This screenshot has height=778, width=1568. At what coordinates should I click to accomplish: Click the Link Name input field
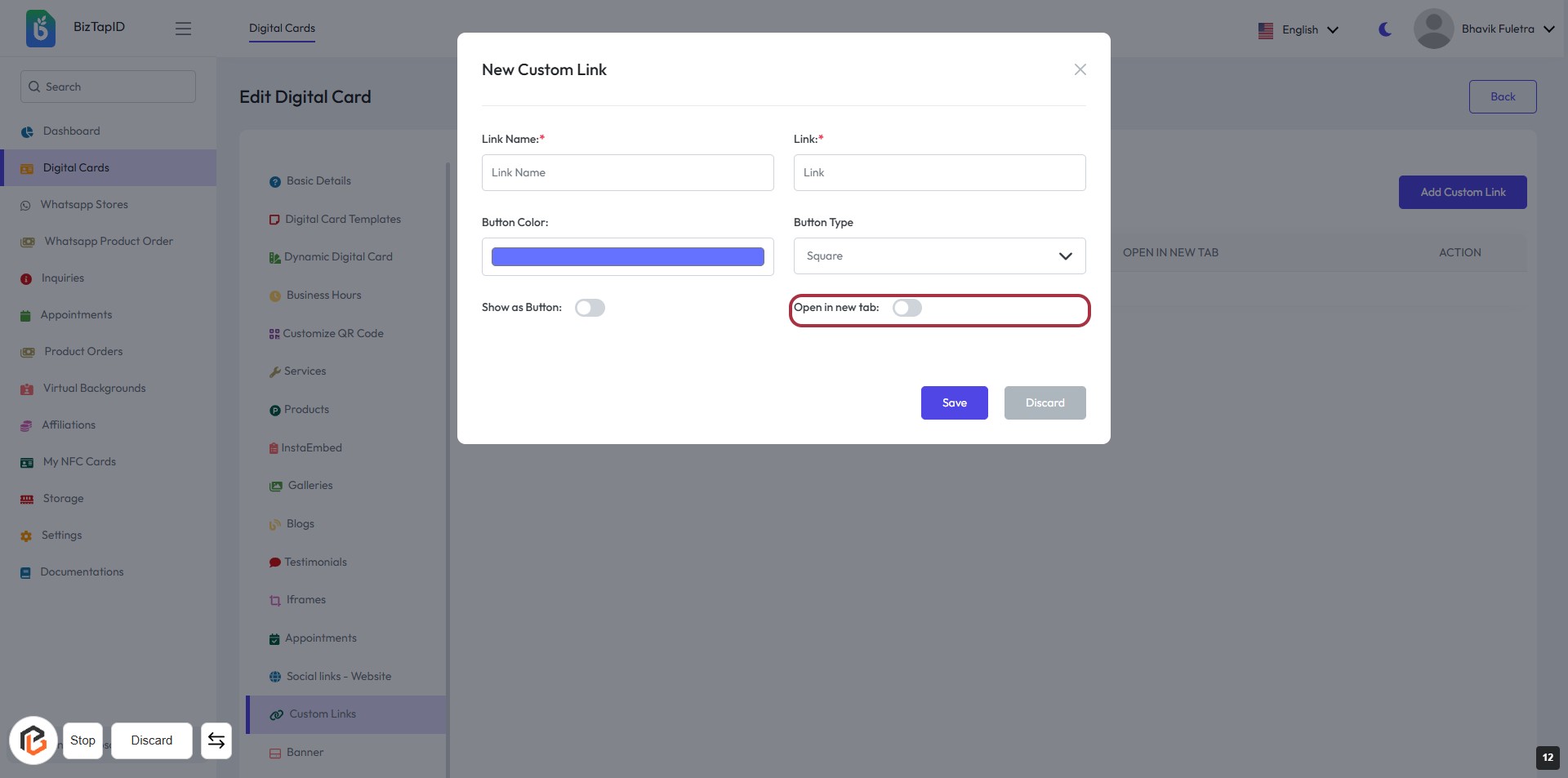click(627, 172)
